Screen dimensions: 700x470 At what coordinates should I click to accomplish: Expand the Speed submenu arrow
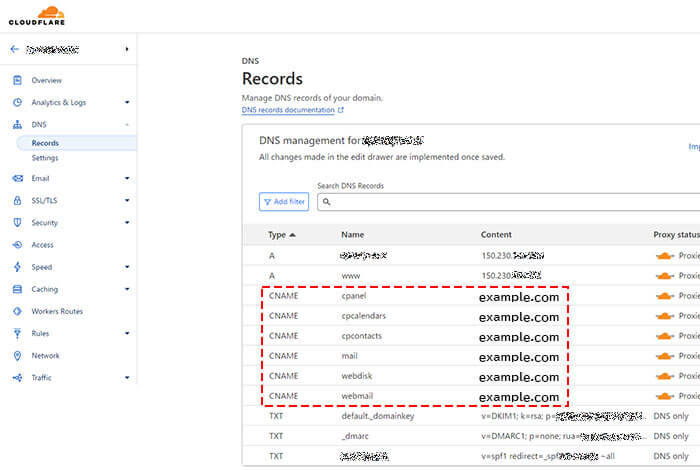tap(127, 267)
